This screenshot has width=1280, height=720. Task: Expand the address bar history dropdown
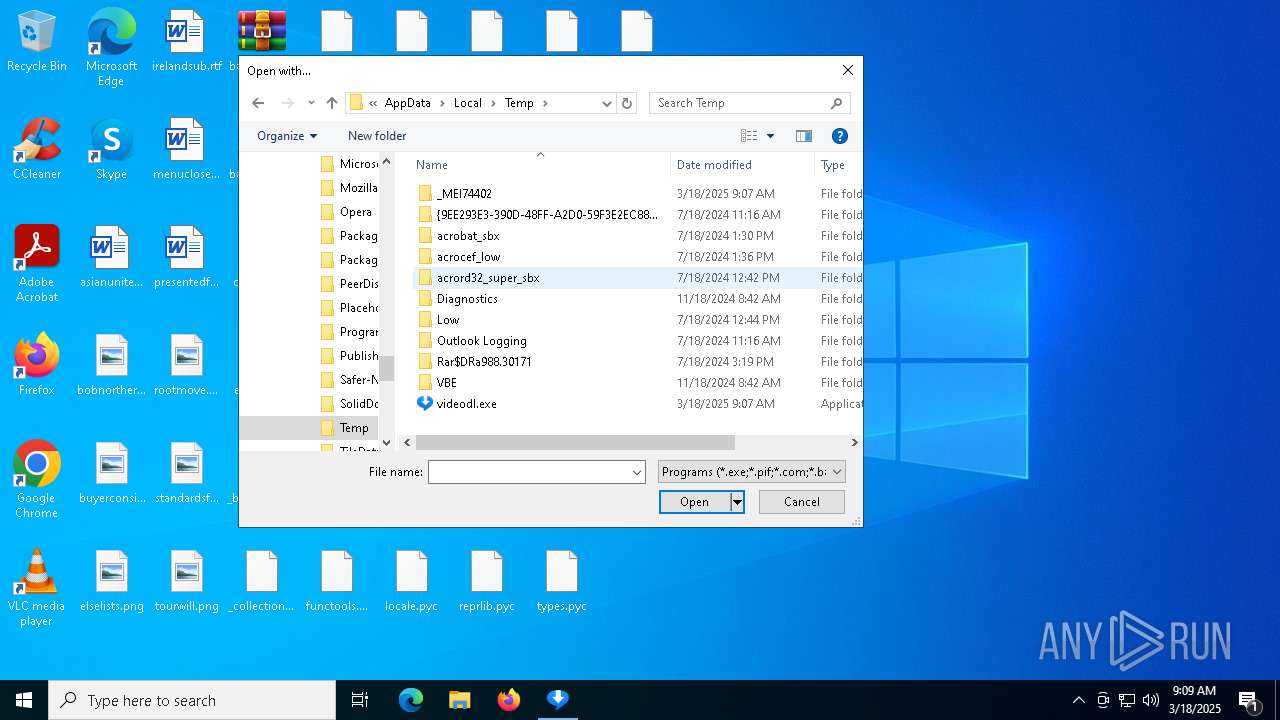point(606,103)
